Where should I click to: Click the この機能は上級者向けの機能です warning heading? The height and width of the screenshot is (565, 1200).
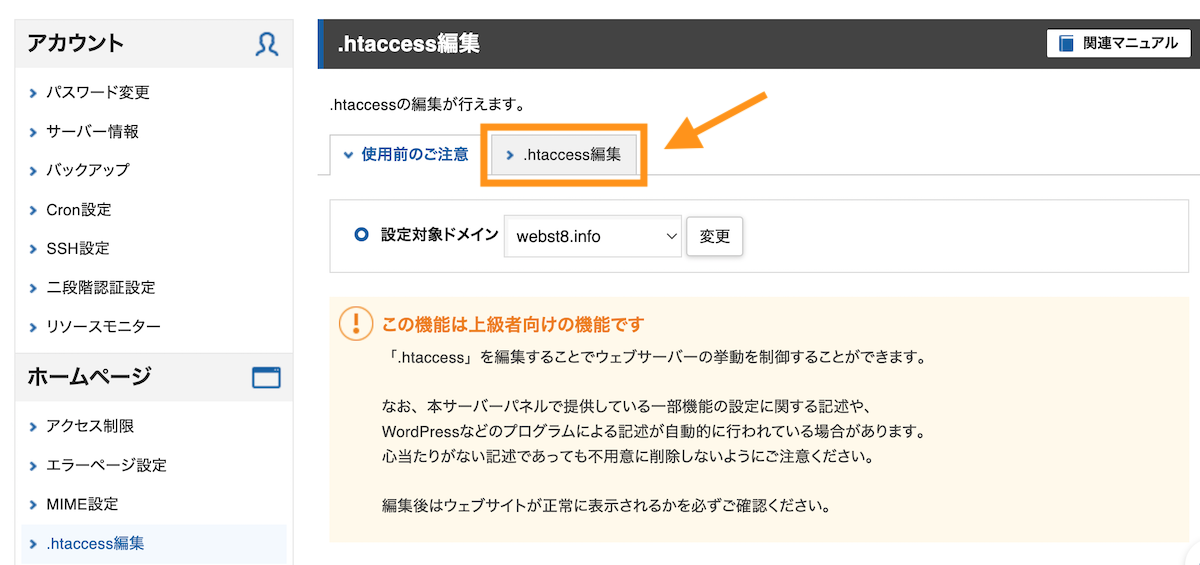pos(513,324)
